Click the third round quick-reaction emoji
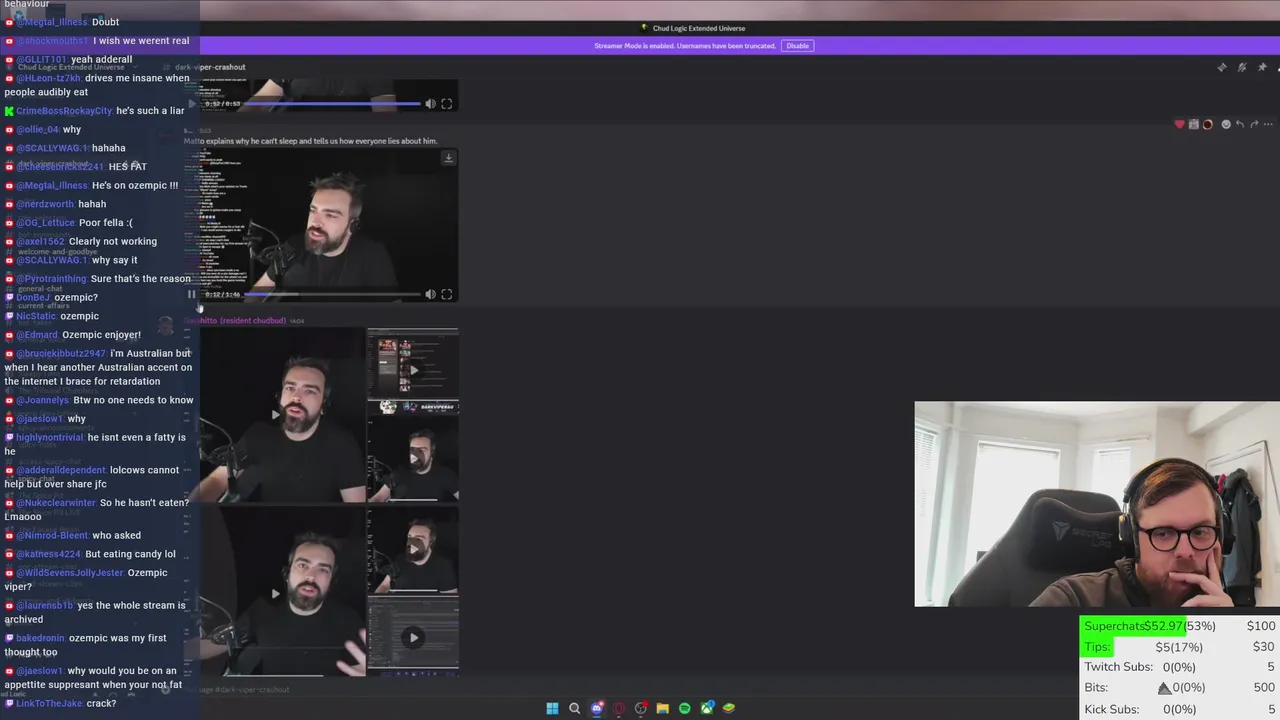Screen dimensions: 1280x720 pos(1207,124)
